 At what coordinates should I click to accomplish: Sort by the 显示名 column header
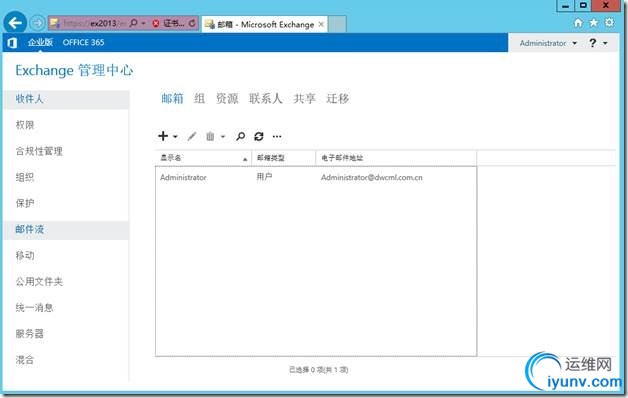pyautogui.click(x=203, y=158)
